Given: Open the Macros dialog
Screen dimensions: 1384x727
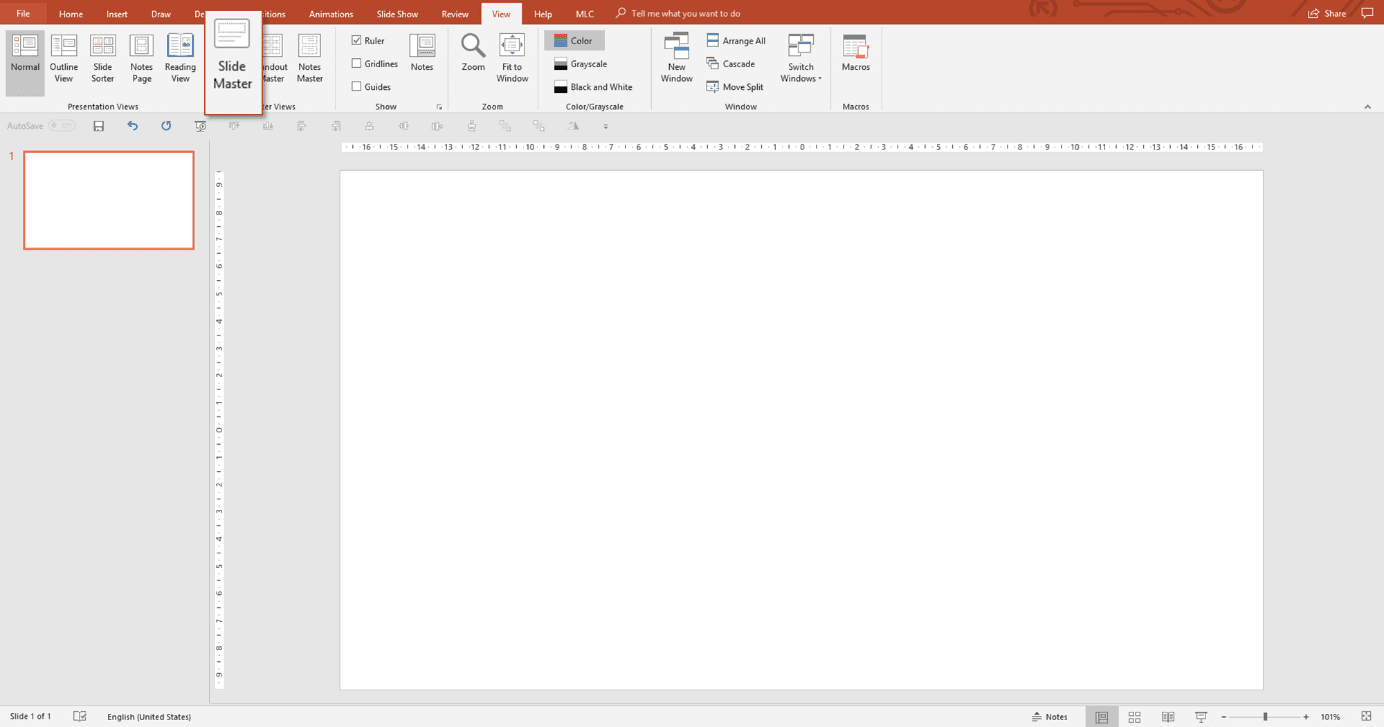Looking at the screenshot, I should [x=855, y=58].
